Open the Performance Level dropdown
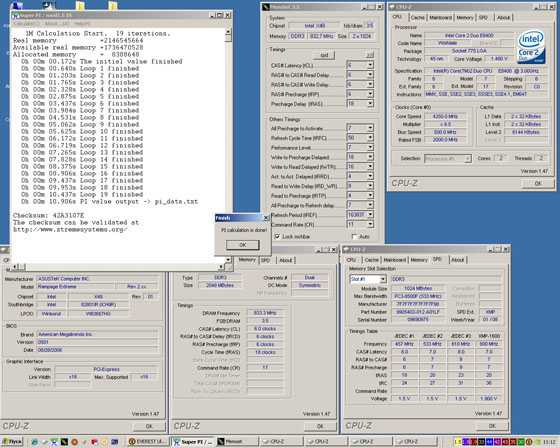The height and width of the screenshot is (448, 560). pos(370,147)
